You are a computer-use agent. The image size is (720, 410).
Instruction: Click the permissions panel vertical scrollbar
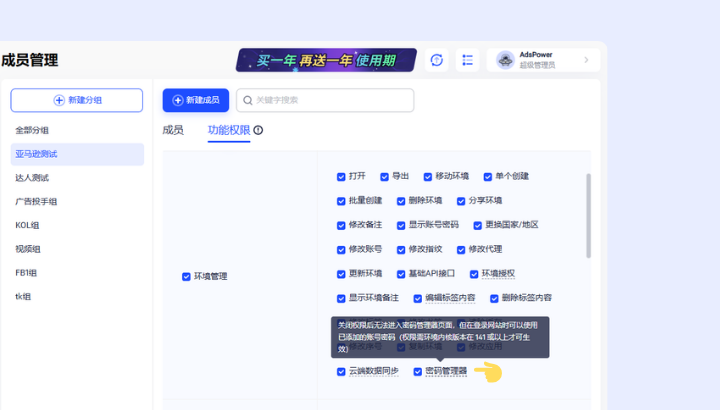588,216
